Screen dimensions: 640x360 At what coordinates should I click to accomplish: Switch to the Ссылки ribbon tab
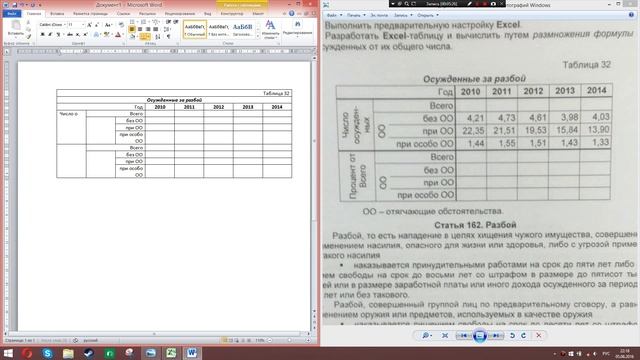tap(123, 13)
